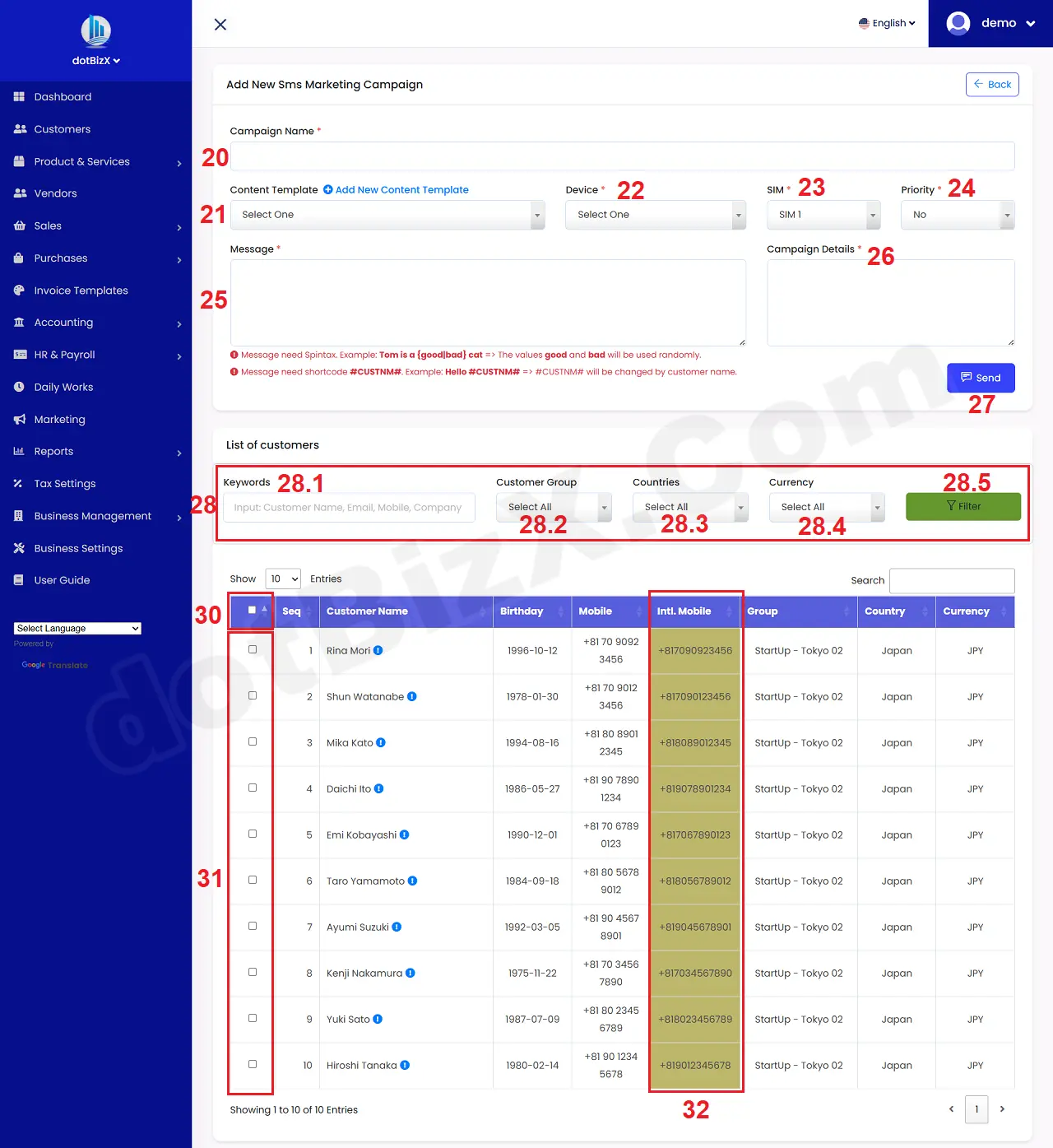Image resolution: width=1053 pixels, height=1148 pixels.
Task: Click the Add New Content Template link
Action: [397, 189]
